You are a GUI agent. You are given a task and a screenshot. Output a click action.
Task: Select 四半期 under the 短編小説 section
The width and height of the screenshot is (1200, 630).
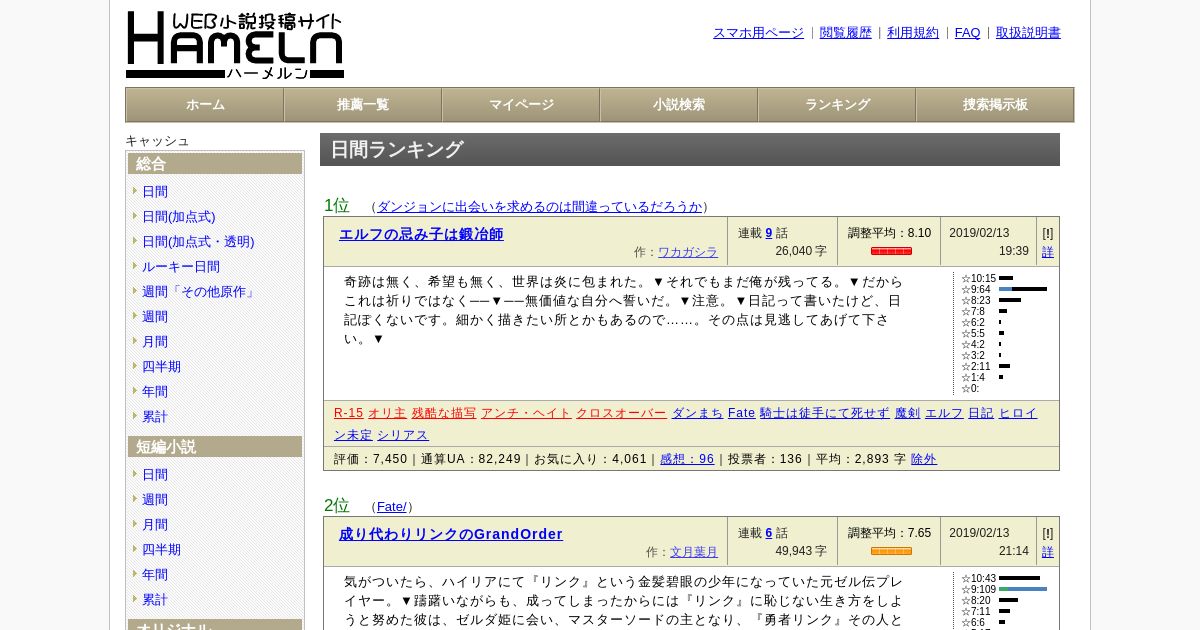click(161, 550)
